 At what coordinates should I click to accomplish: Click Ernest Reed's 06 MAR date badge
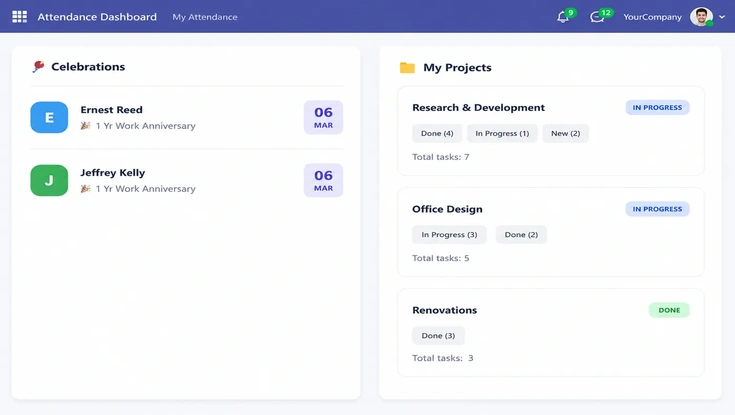click(x=323, y=117)
